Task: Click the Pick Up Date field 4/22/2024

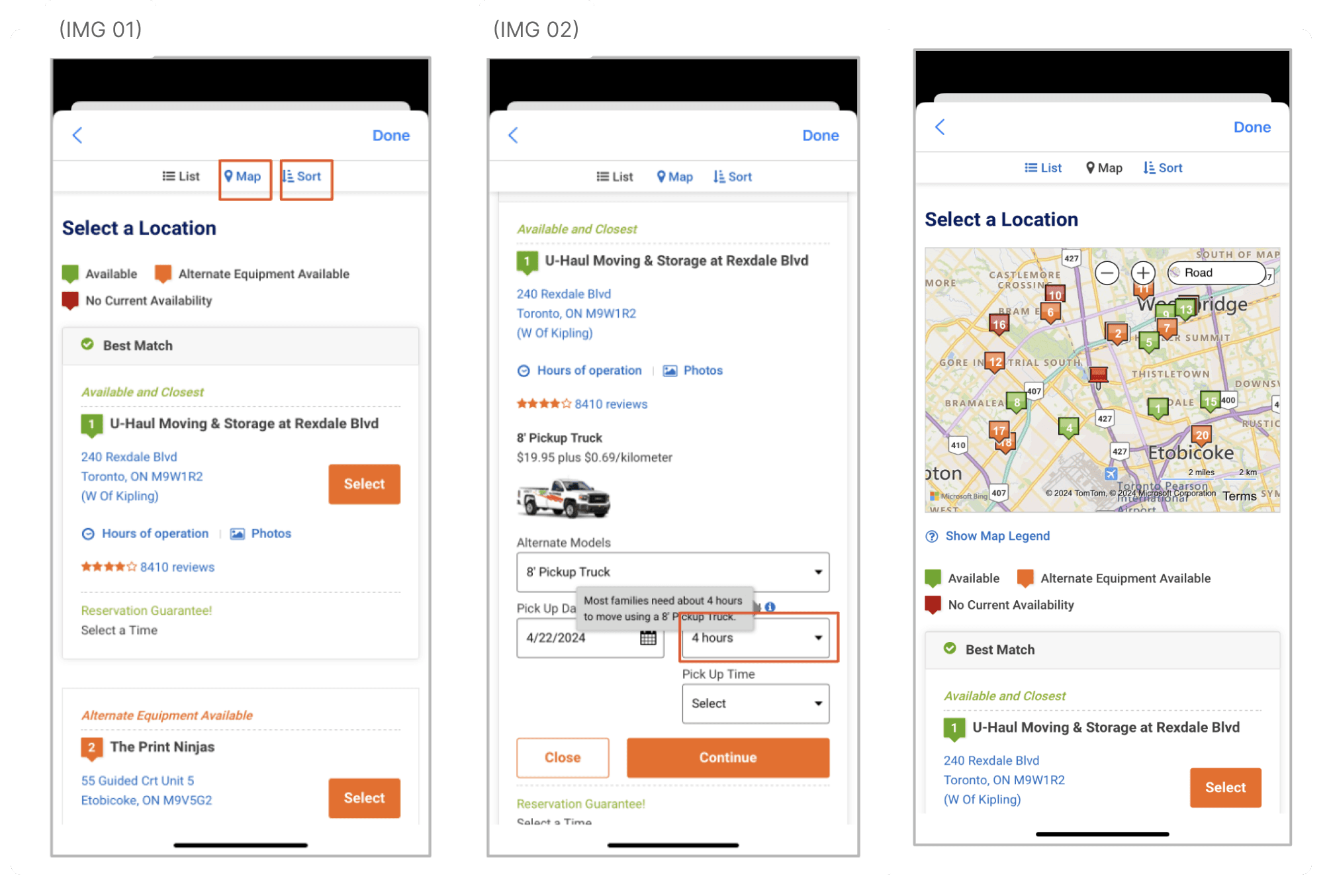Action: [x=590, y=638]
